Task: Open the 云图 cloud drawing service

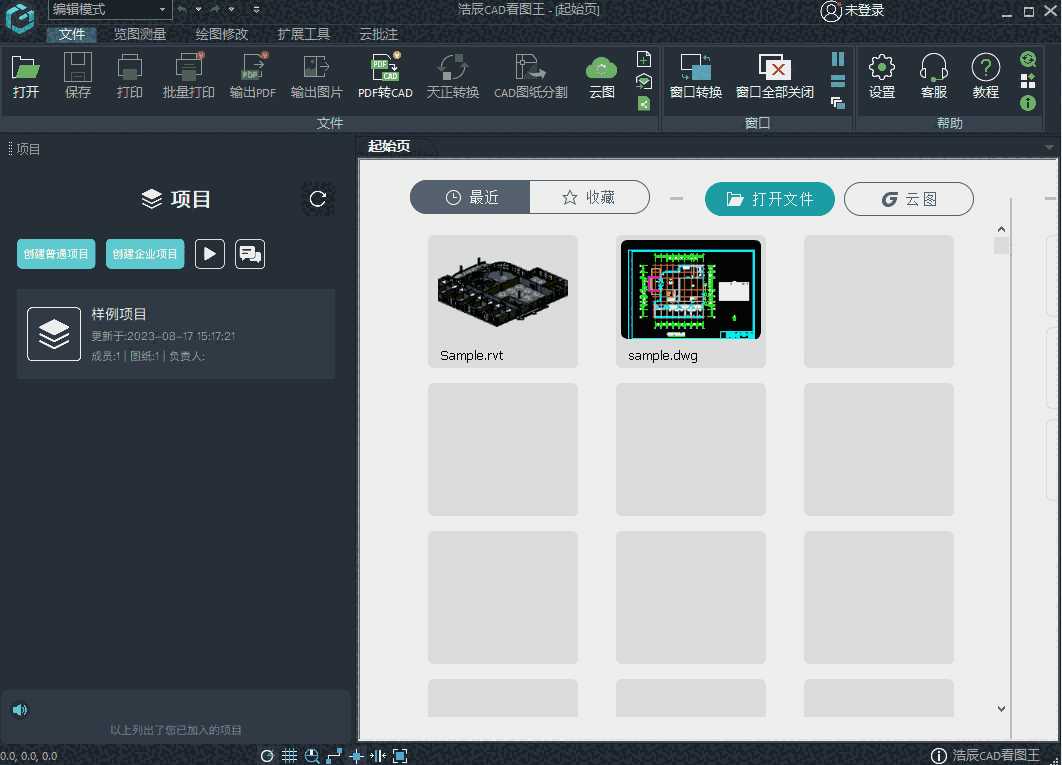Action: [x=601, y=75]
